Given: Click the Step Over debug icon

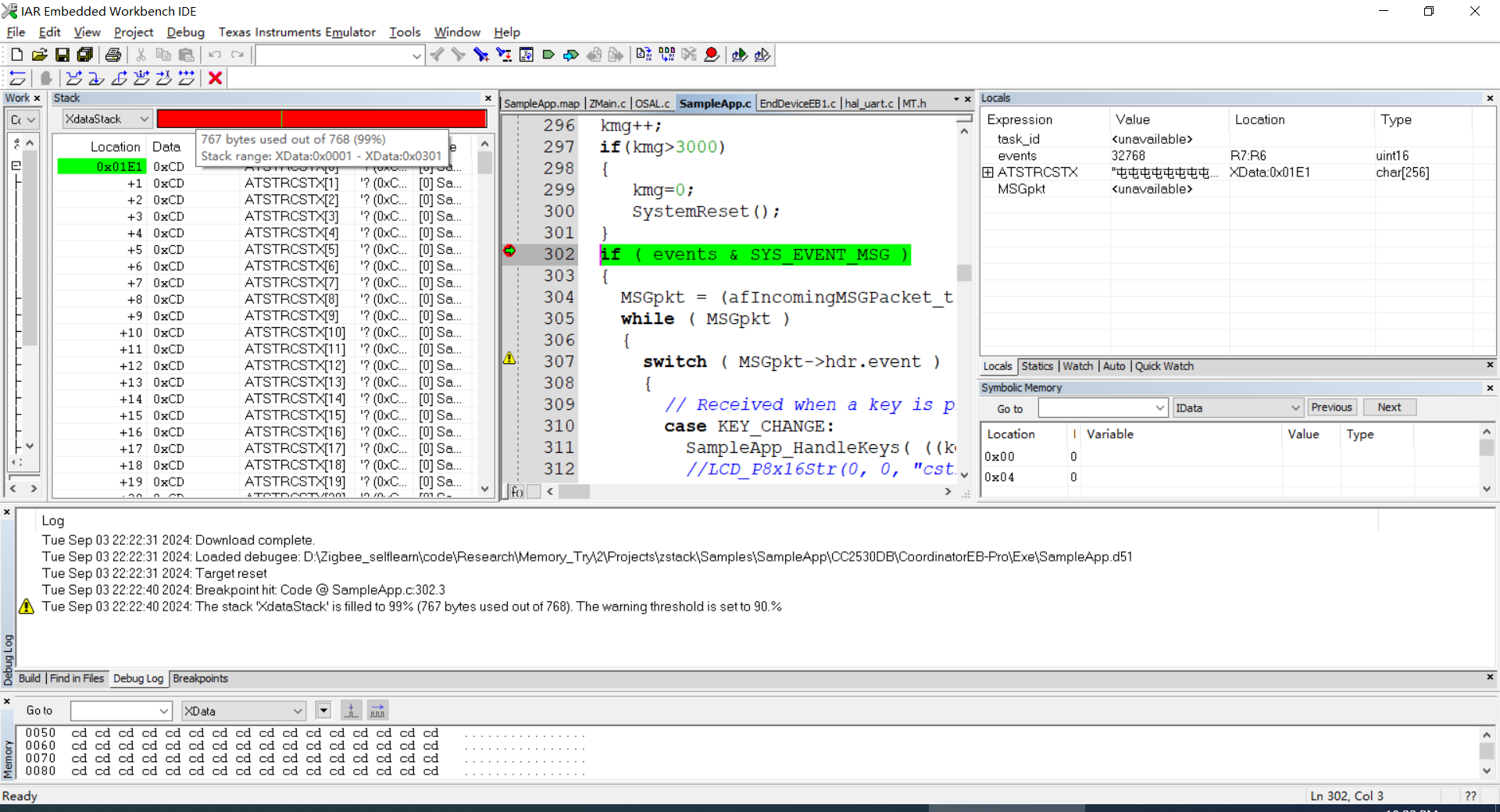Looking at the screenshot, I should [x=73, y=78].
